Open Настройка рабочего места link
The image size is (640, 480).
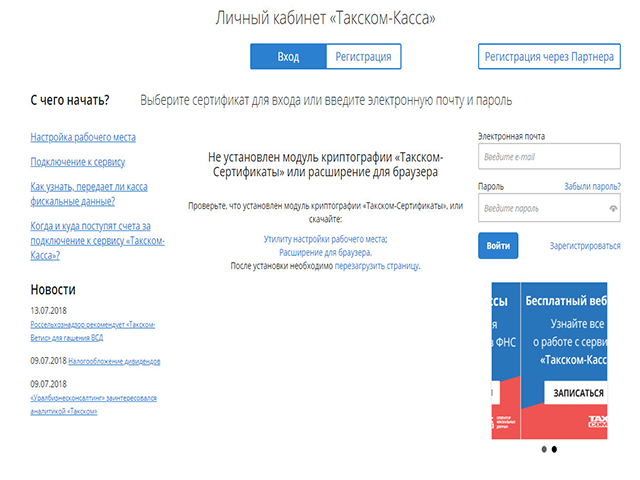(x=83, y=137)
